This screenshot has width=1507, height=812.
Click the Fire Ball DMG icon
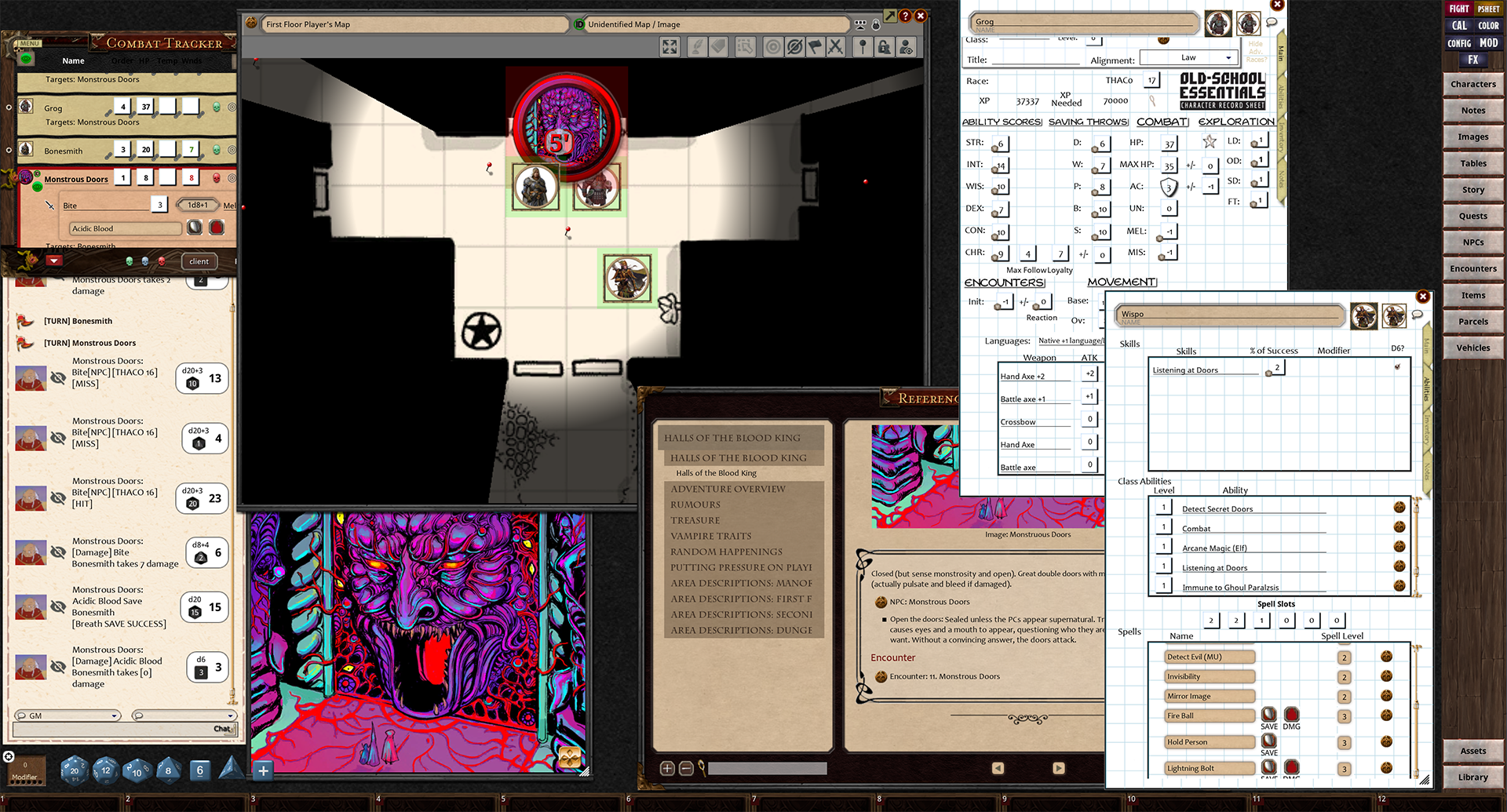pos(1291,715)
